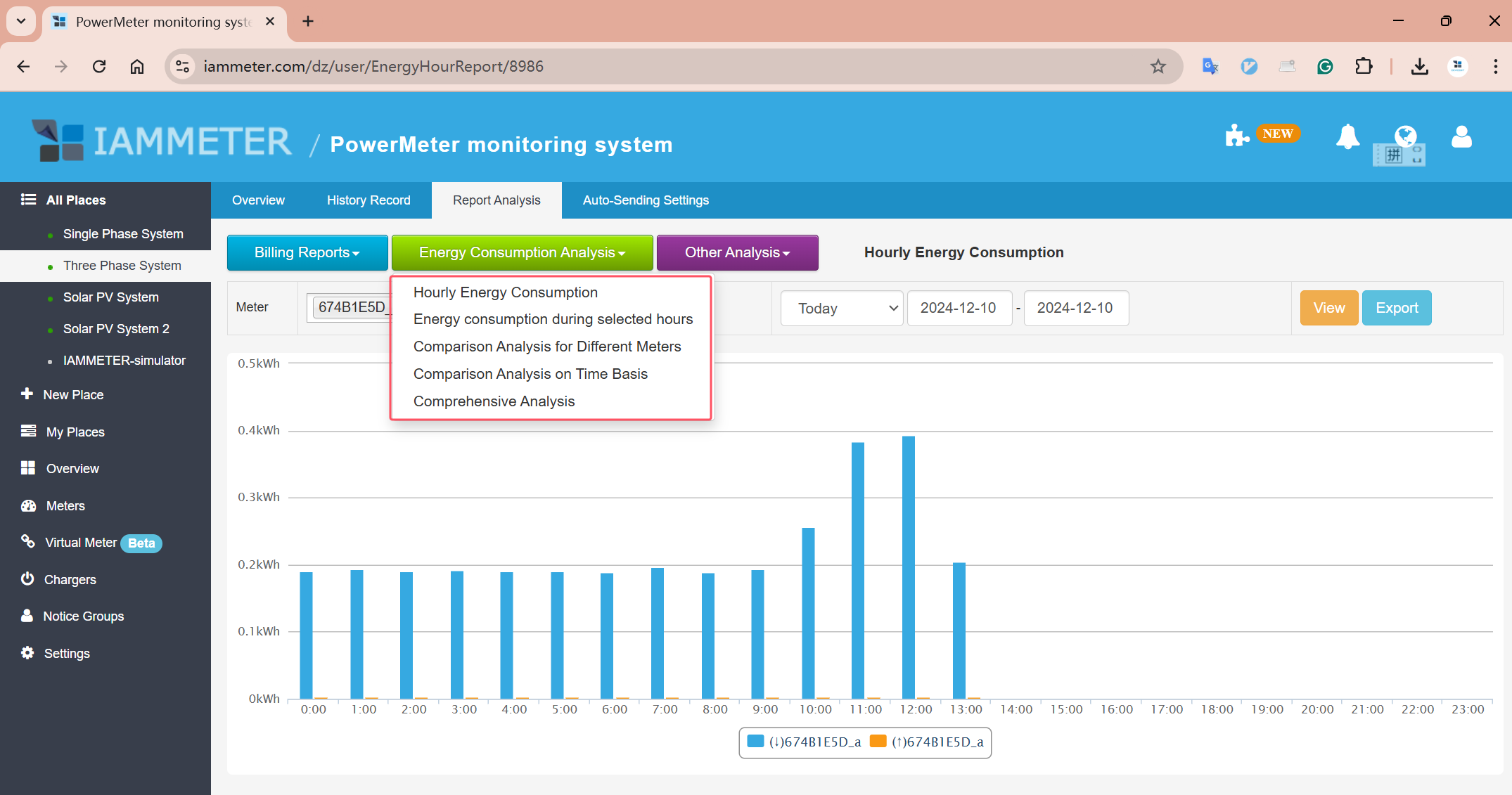Open Chrome downloads
The height and width of the screenshot is (795, 1512).
pos(1419,67)
